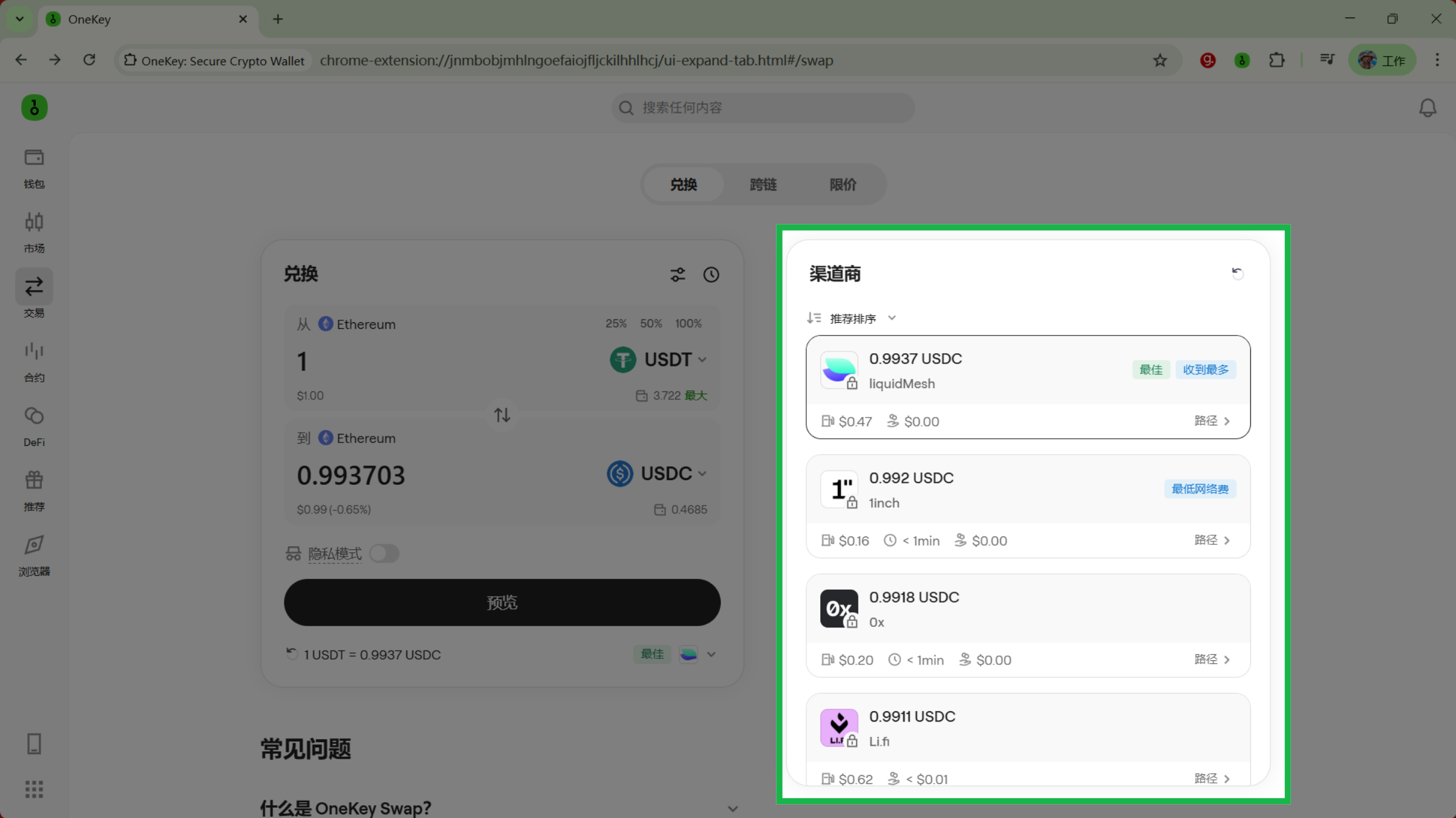Select 100% of balance
Image resolution: width=1456 pixels, height=818 pixels.
(689, 323)
